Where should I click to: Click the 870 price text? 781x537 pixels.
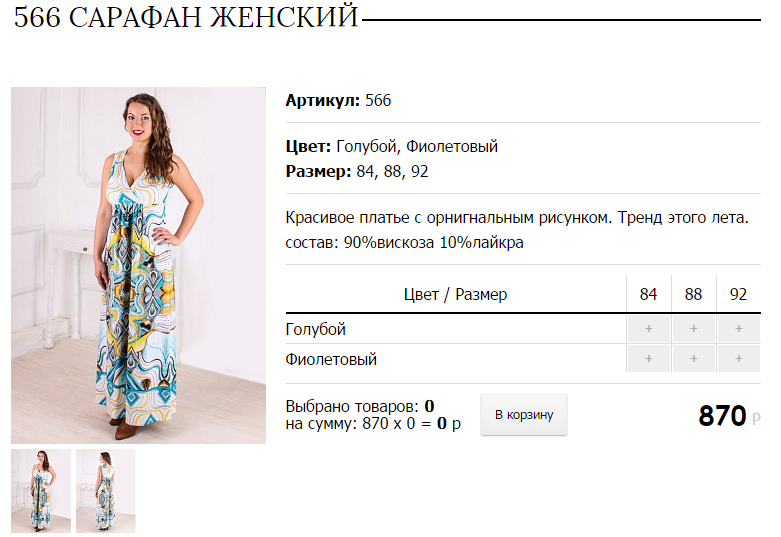click(722, 415)
